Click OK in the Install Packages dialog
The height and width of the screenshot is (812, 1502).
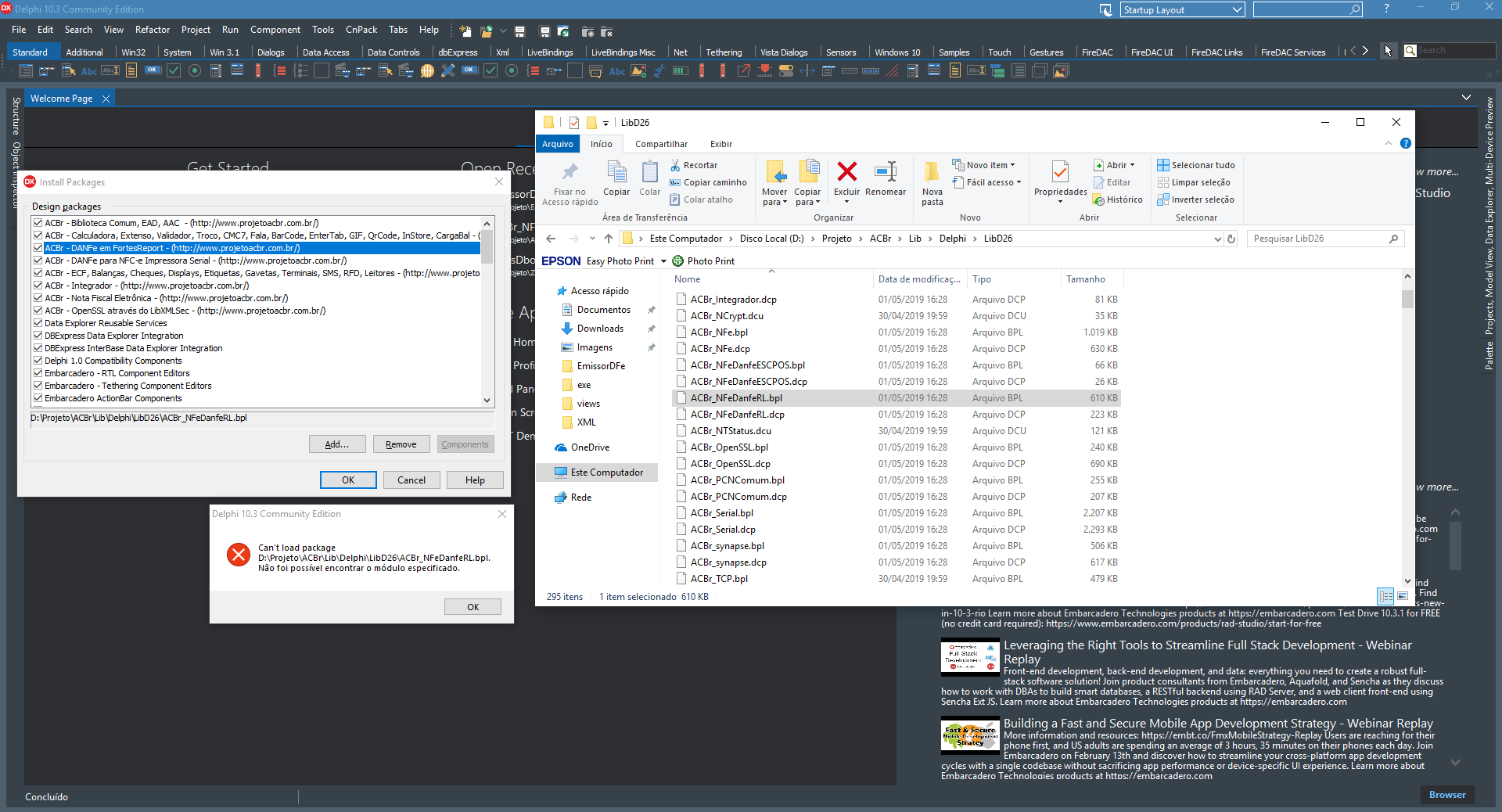point(348,480)
